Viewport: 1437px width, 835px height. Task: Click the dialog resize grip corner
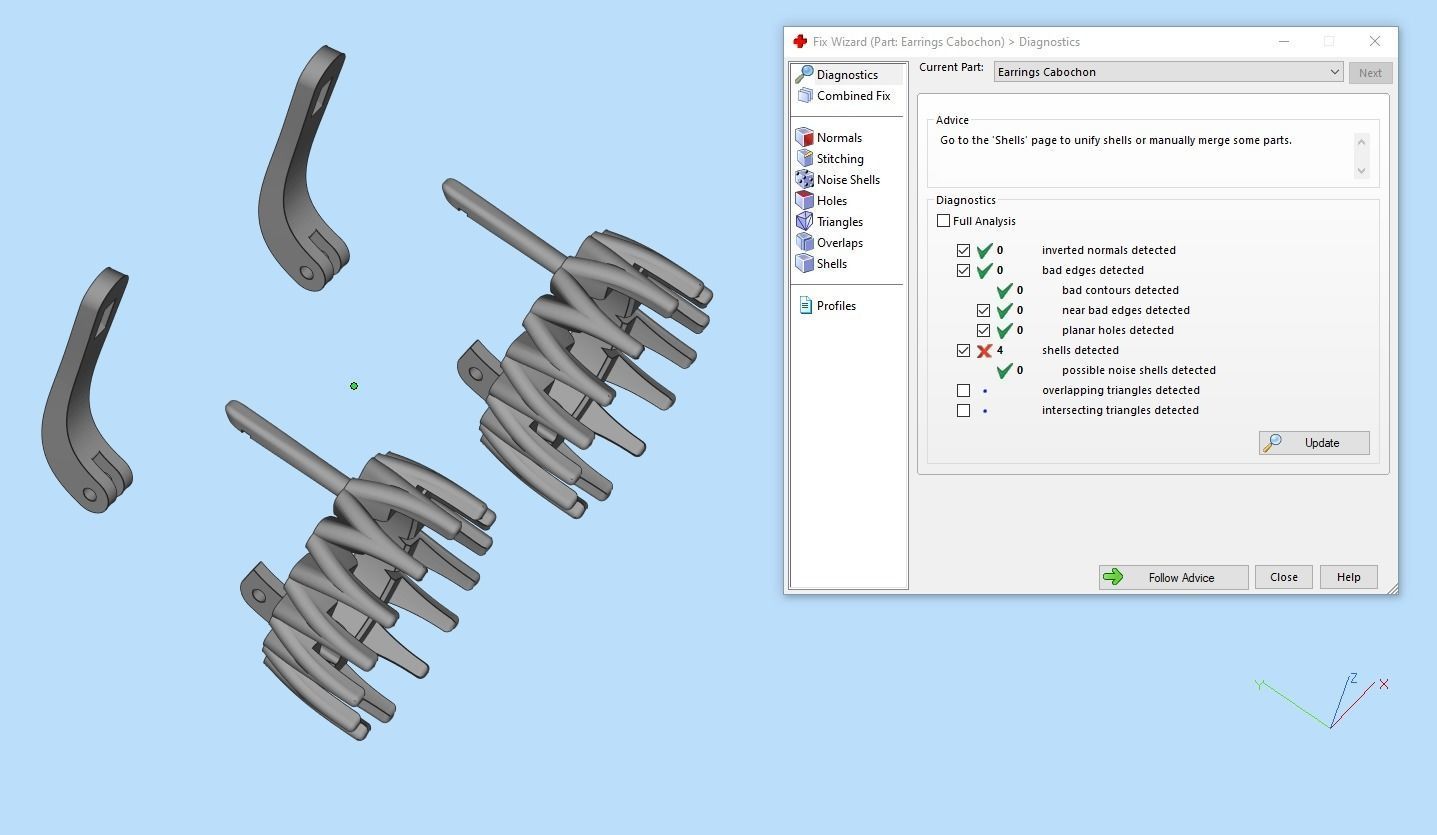point(1392,589)
